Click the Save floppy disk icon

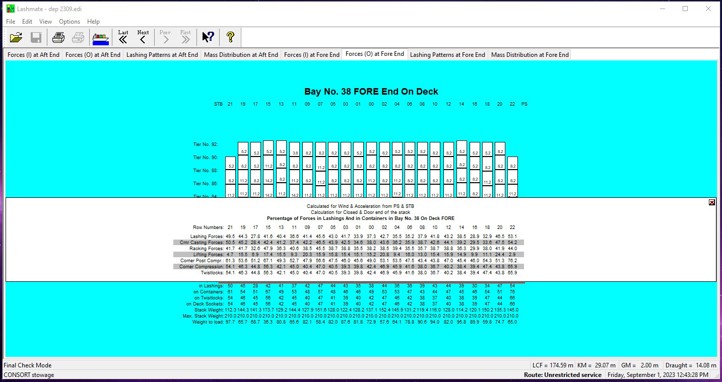[36, 37]
